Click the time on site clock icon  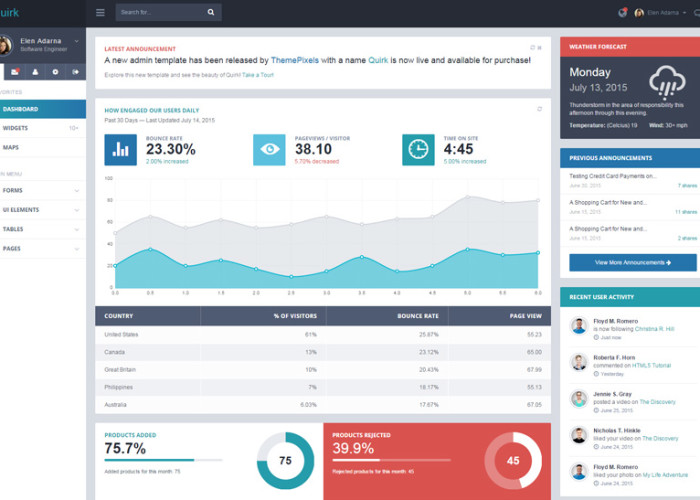tap(418, 150)
